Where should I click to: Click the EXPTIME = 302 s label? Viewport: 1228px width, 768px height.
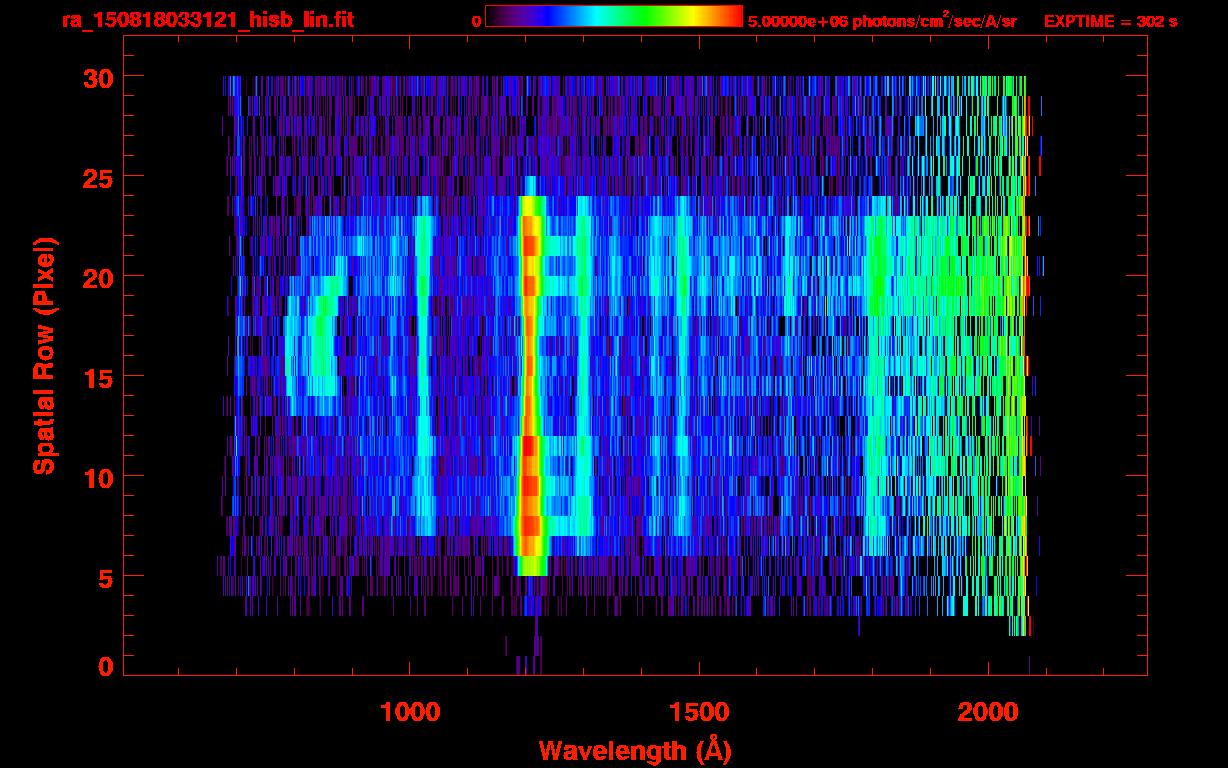[x=1110, y=21]
